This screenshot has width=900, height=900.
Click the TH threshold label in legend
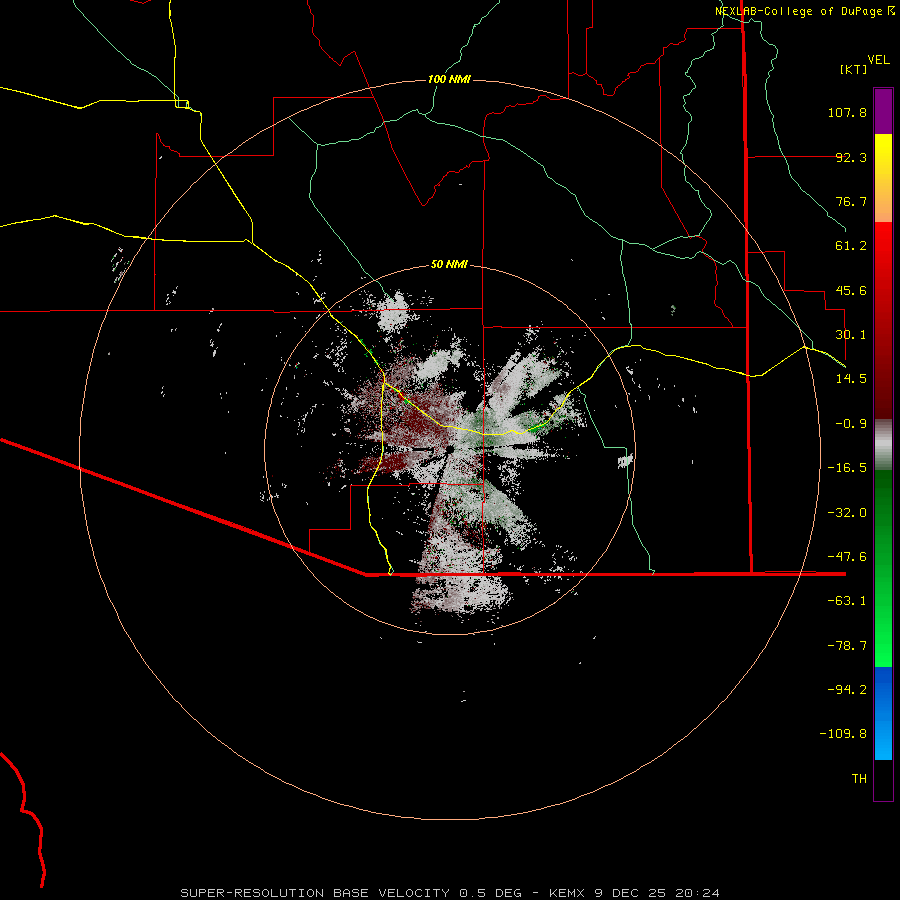pyautogui.click(x=859, y=779)
